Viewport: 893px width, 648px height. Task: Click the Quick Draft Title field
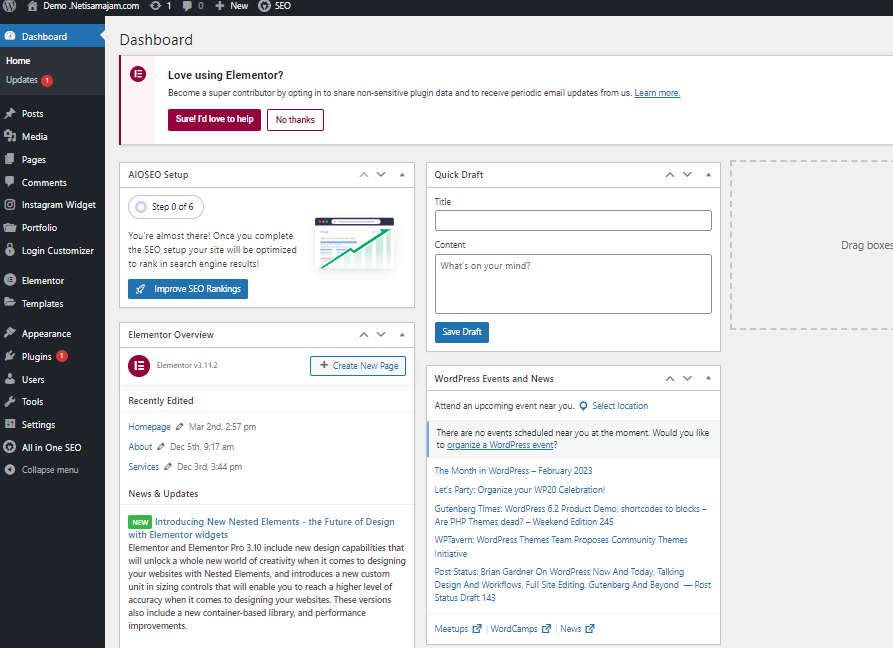pyautogui.click(x=573, y=220)
